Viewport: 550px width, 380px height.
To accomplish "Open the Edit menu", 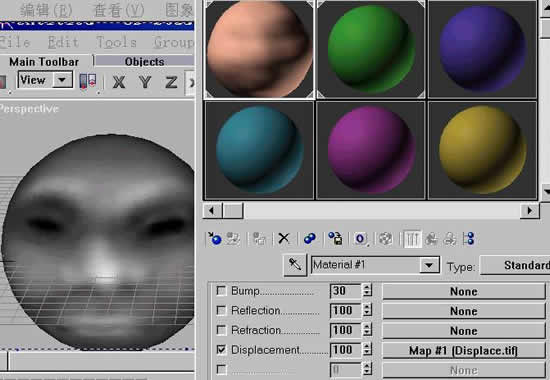I will coord(63,42).
